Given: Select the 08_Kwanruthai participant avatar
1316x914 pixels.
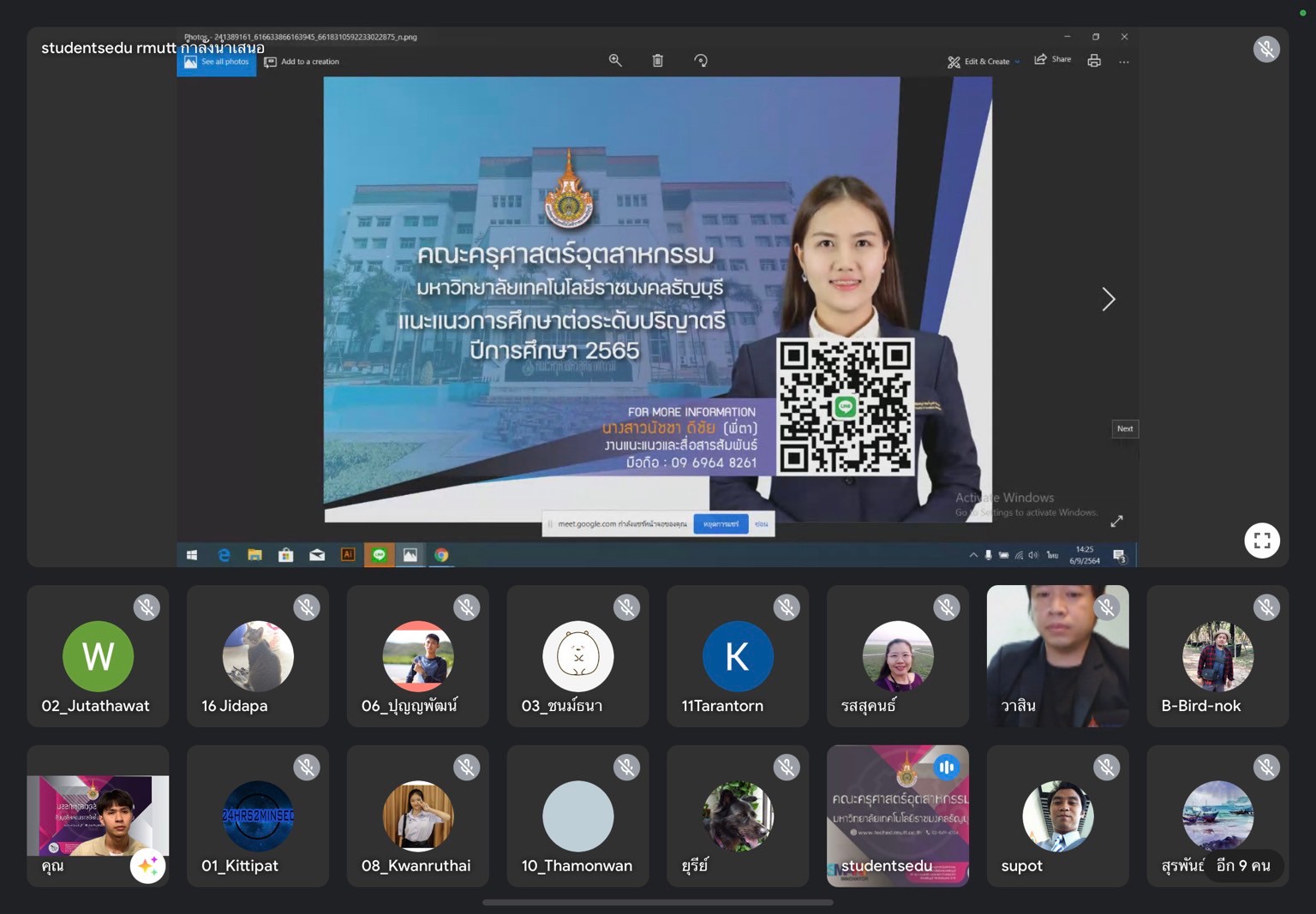Looking at the screenshot, I should pyautogui.click(x=418, y=816).
